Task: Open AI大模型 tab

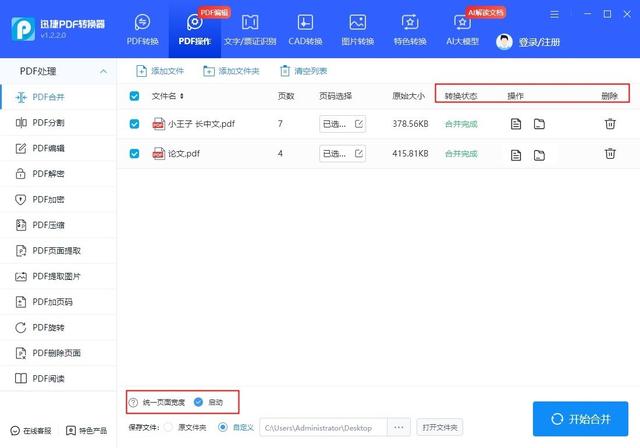Action: tap(462, 30)
